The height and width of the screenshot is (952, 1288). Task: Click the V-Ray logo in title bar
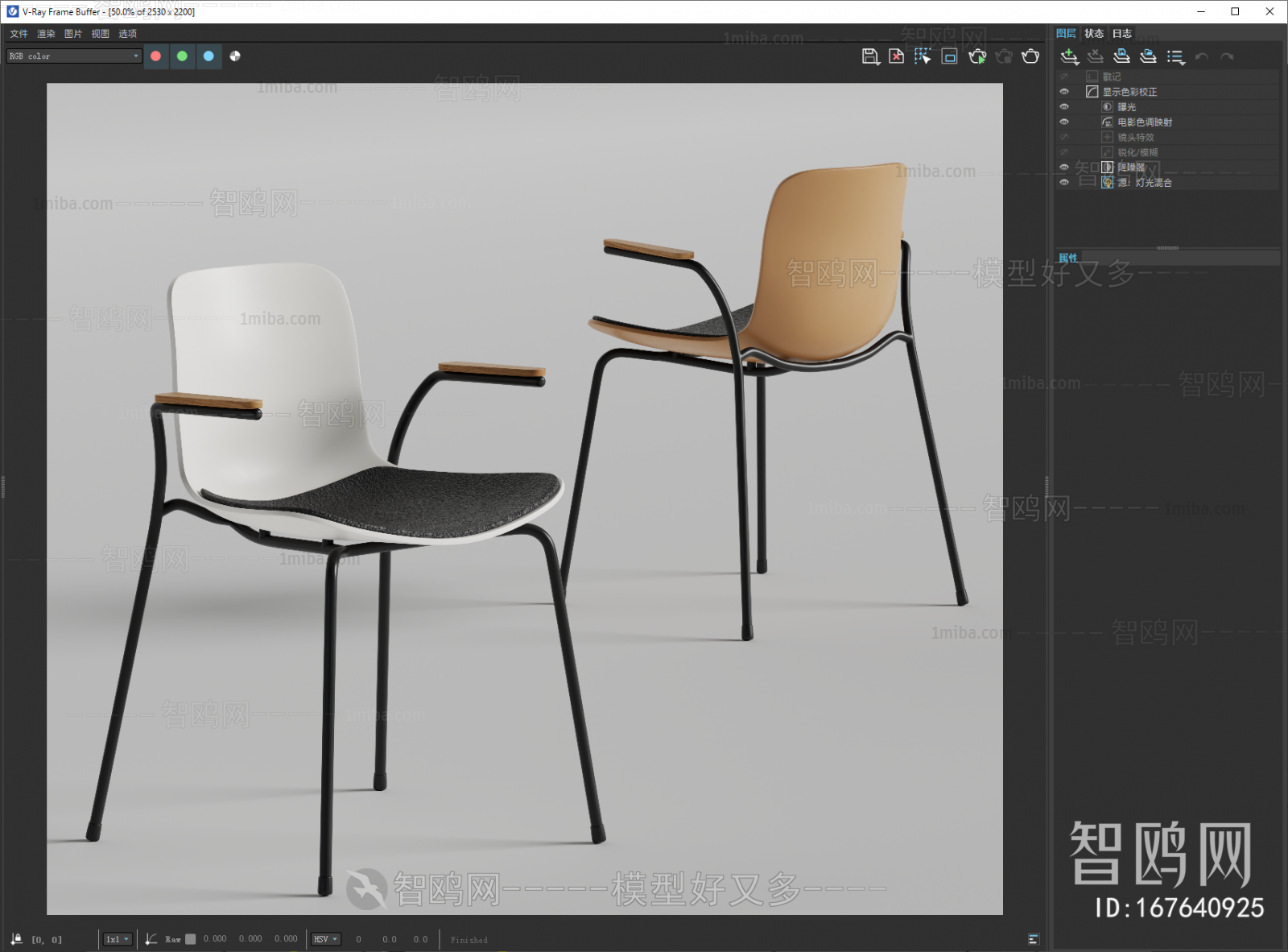[12, 11]
